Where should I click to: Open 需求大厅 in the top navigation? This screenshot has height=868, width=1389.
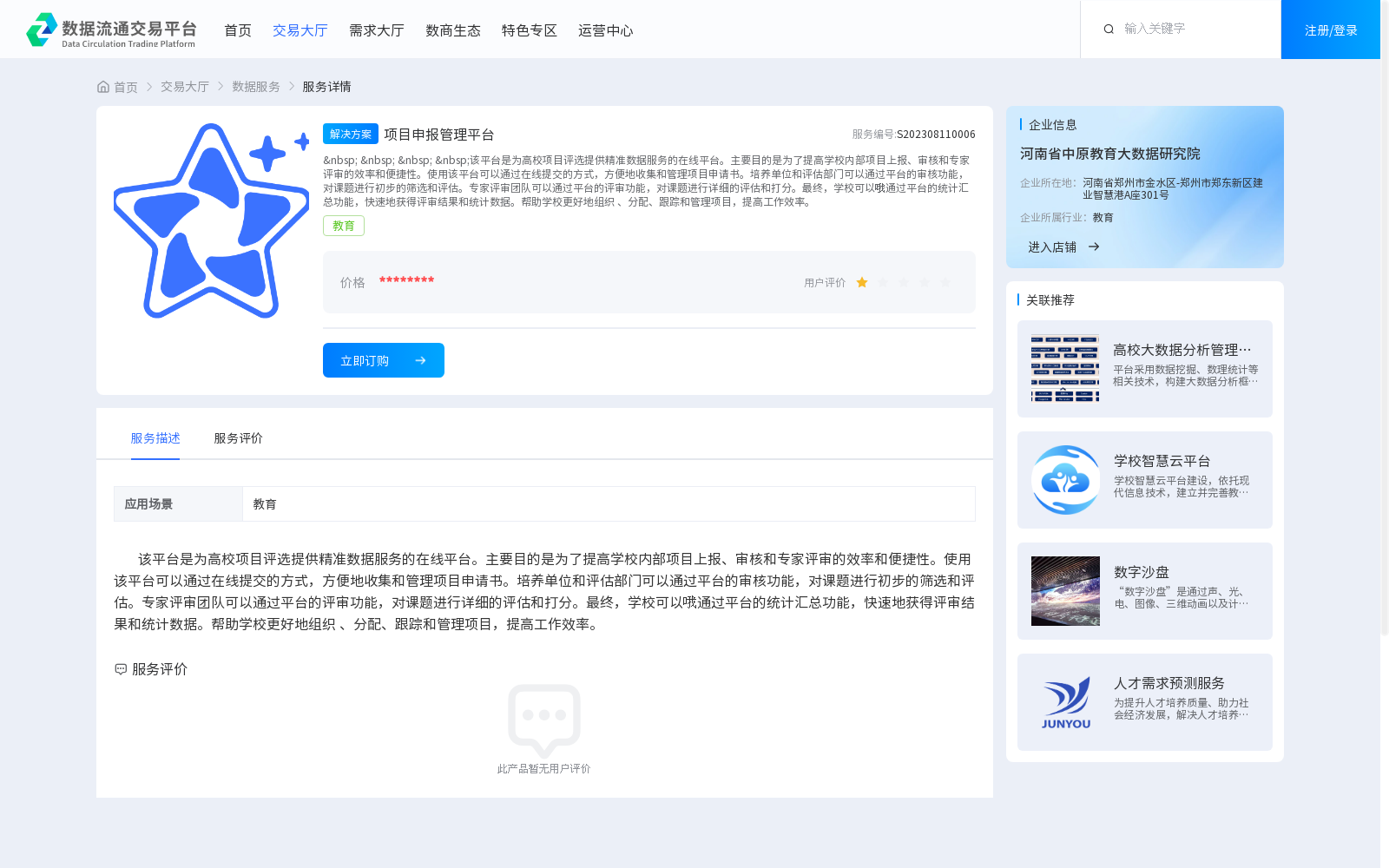point(377,30)
